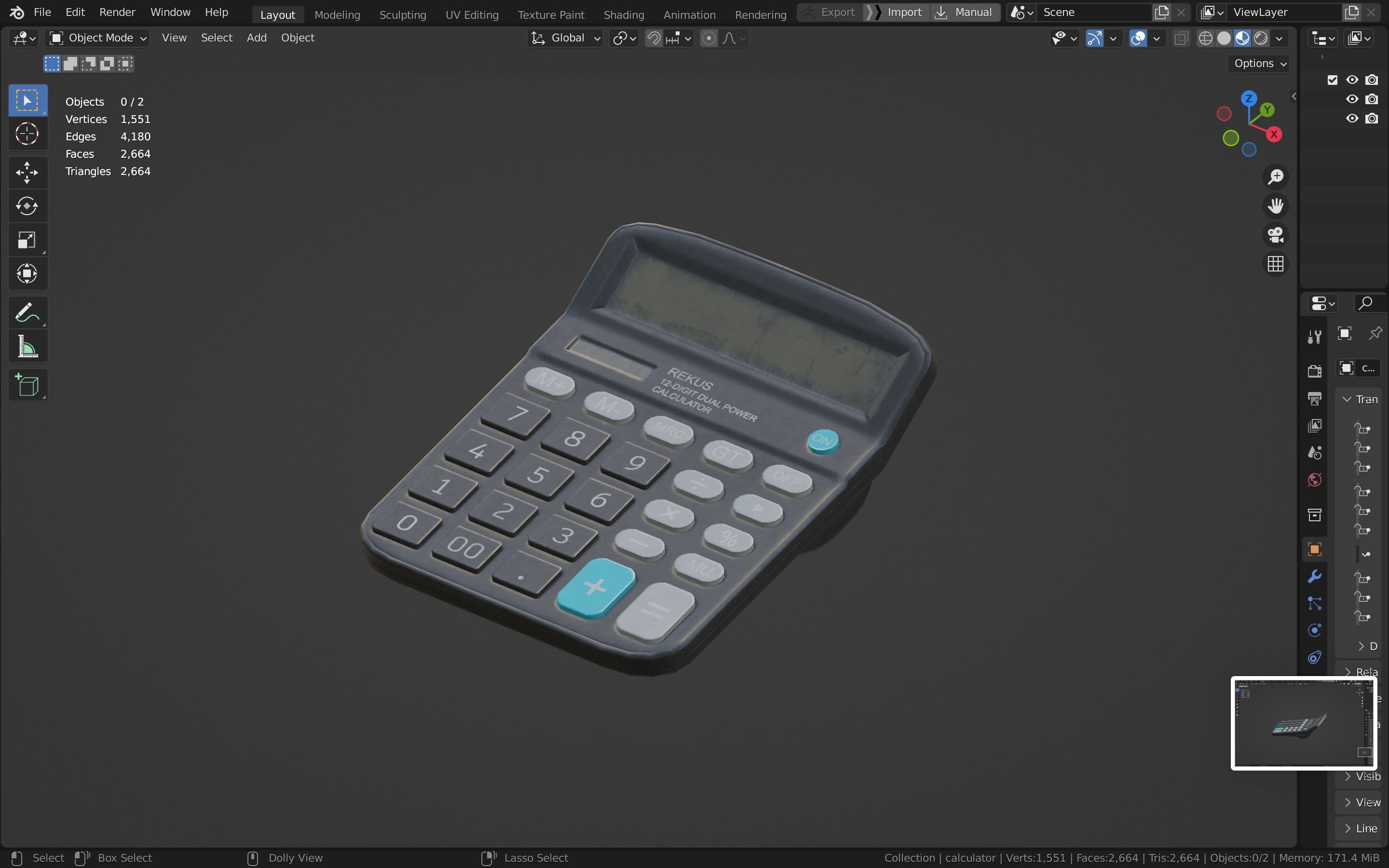This screenshot has height=868, width=1389.
Task: Open the File menu
Action: pos(42,12)
